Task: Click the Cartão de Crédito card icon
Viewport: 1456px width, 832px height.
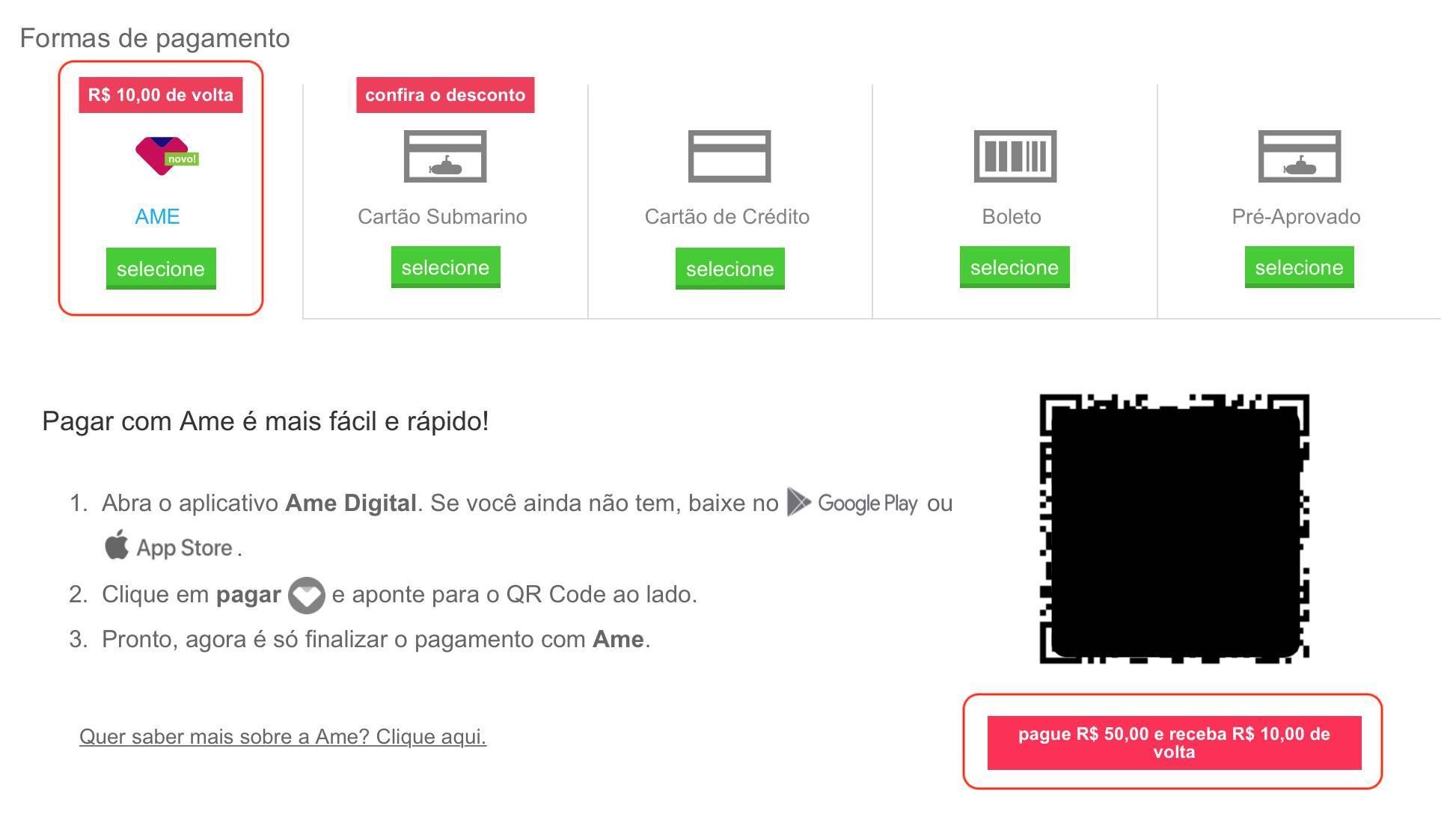Action: click(729, 156)
